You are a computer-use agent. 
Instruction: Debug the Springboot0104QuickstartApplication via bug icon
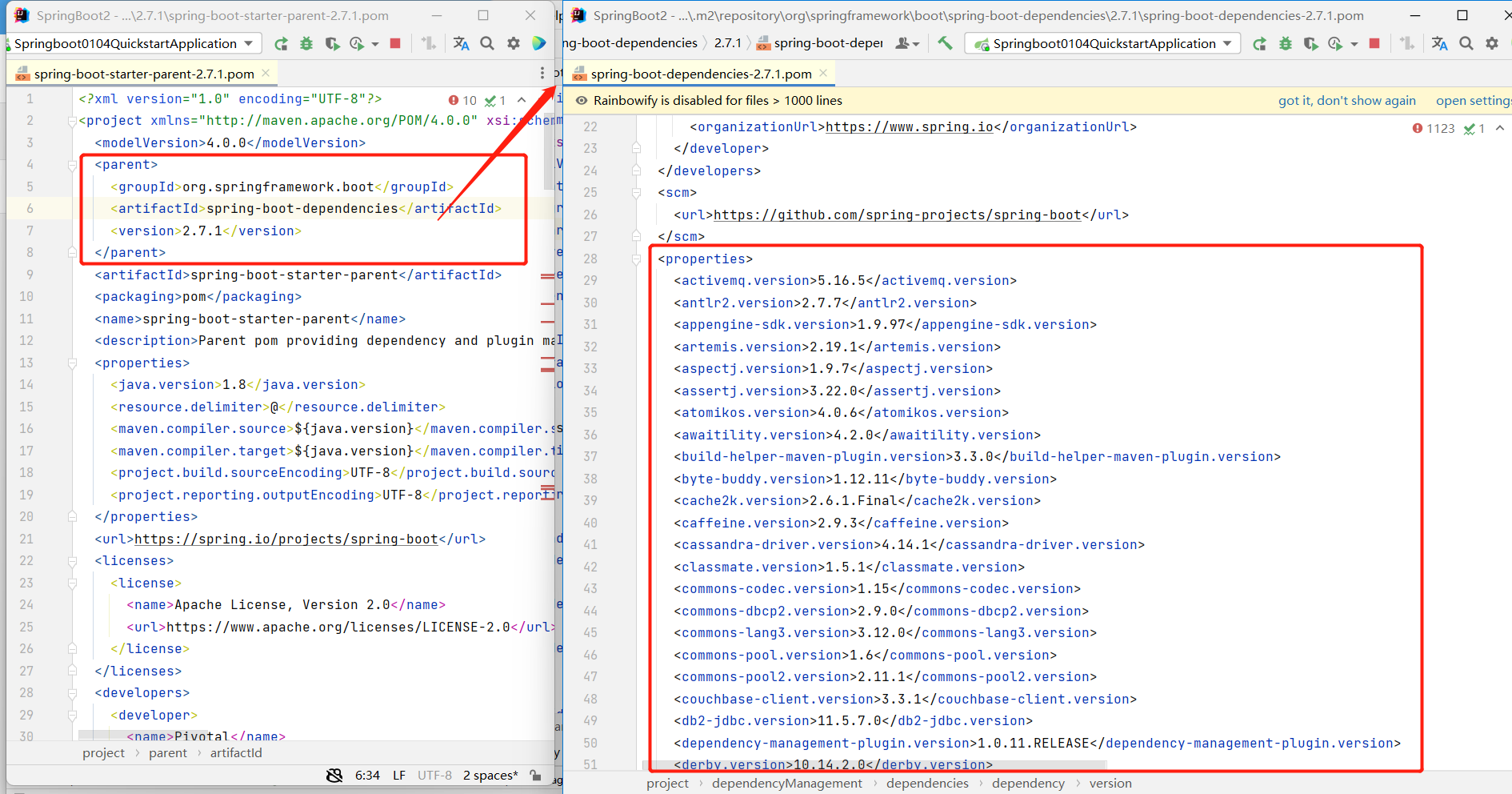tap(1286, 43)
